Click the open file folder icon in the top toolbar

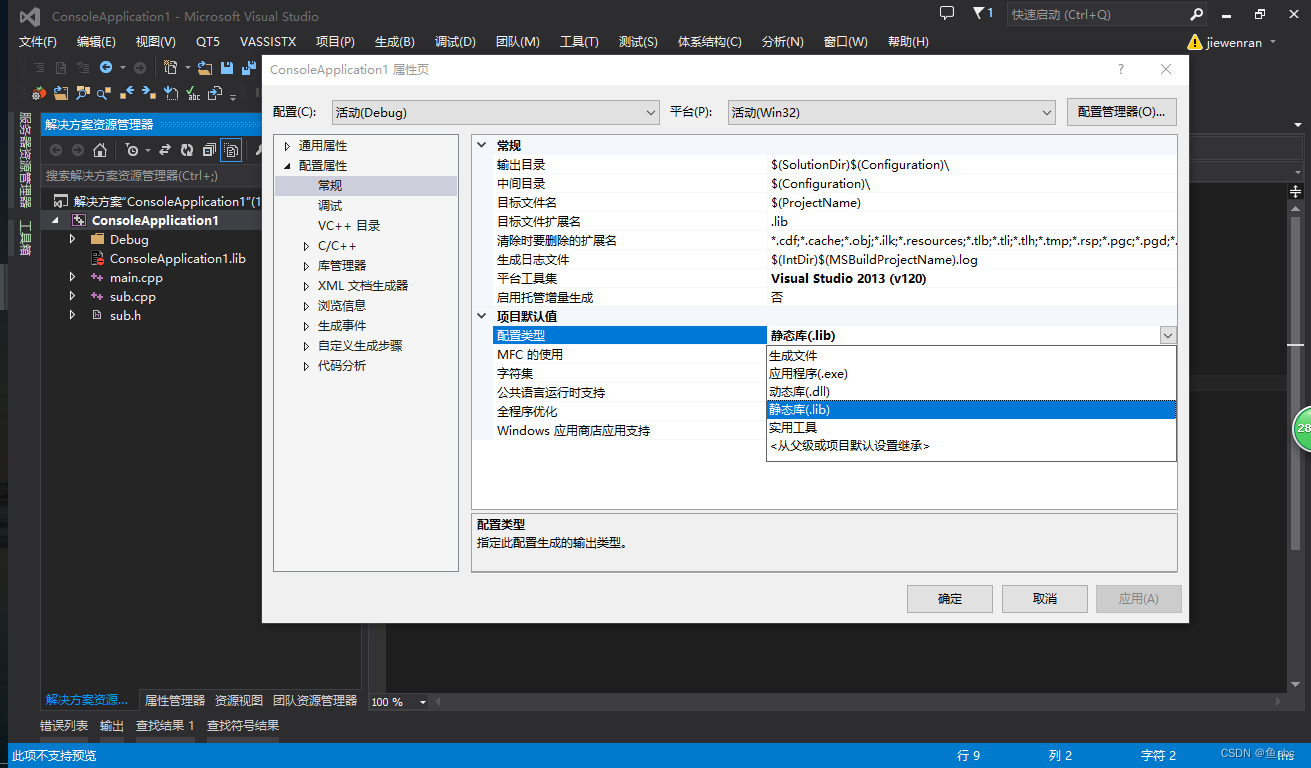pyautogui.click(x=205, y=68)
